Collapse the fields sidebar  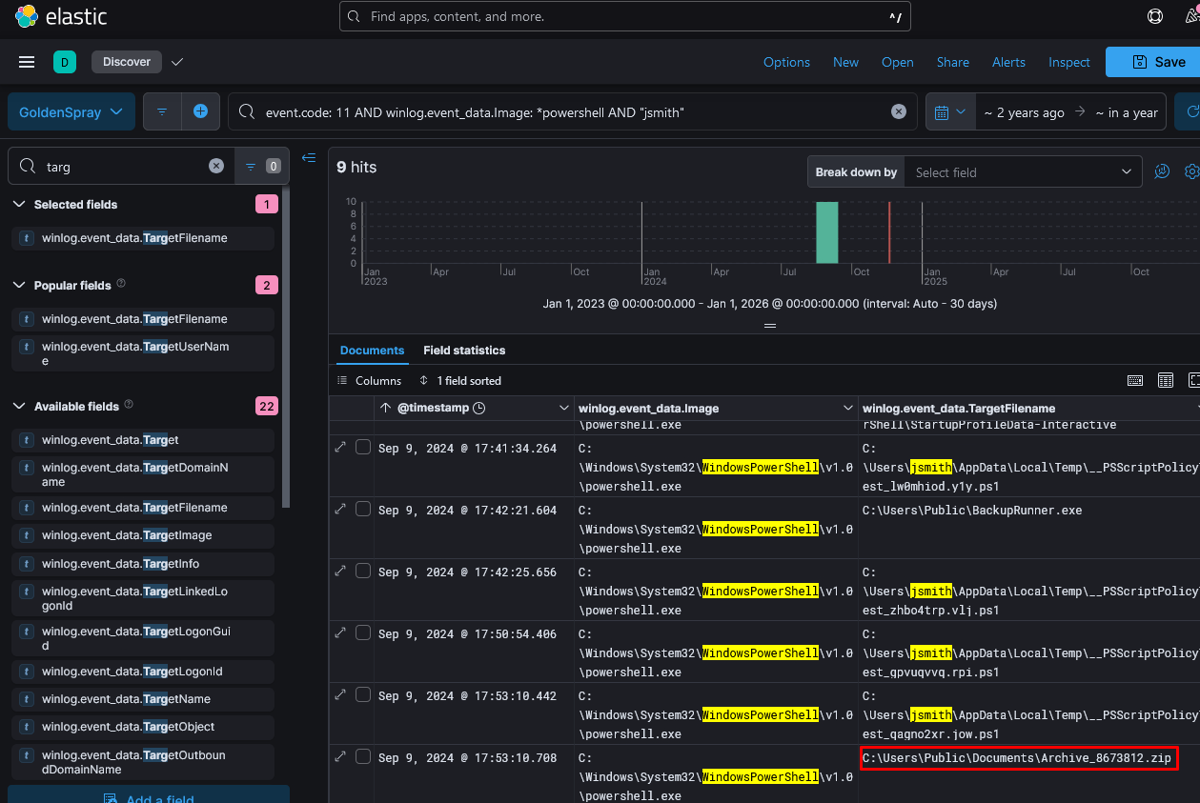coord(308,158)
